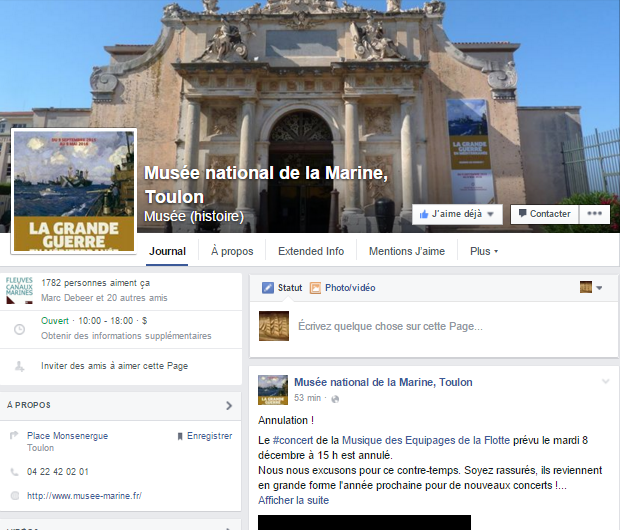Screen dimensions: 620x530
Task: Click the clock opening hours icon
Action: coord(19,329)
